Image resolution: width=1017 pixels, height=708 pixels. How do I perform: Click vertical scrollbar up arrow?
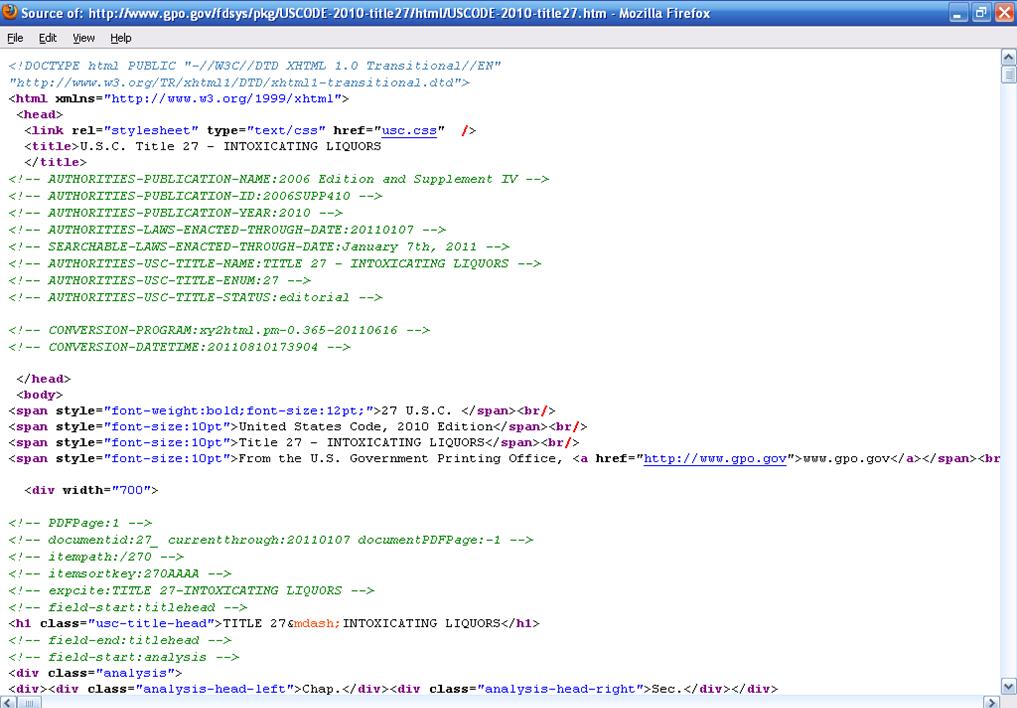click(1008, 56)
